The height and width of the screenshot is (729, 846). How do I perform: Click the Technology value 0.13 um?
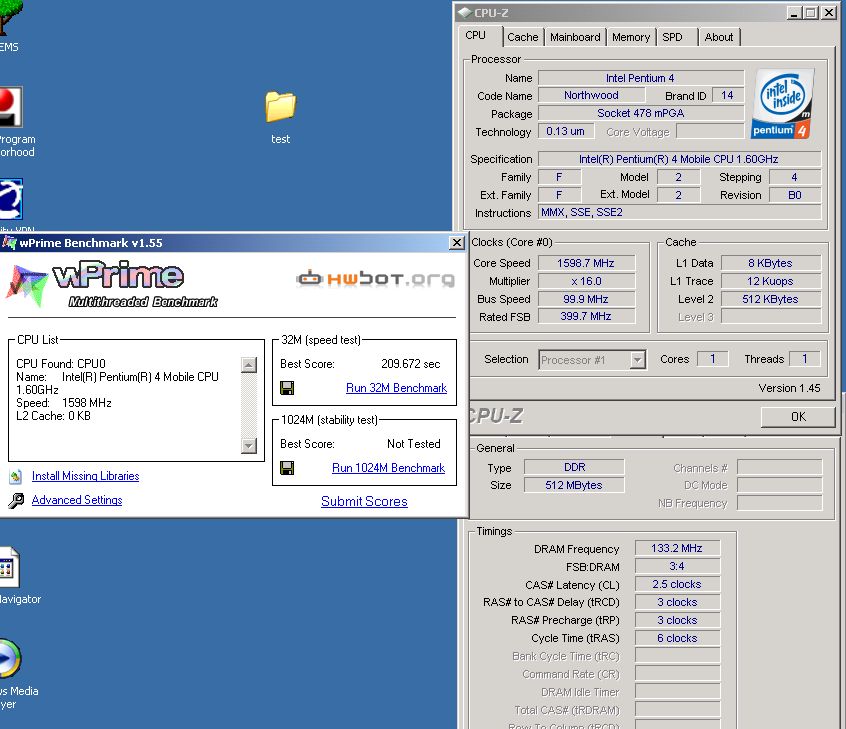point(565,131)
